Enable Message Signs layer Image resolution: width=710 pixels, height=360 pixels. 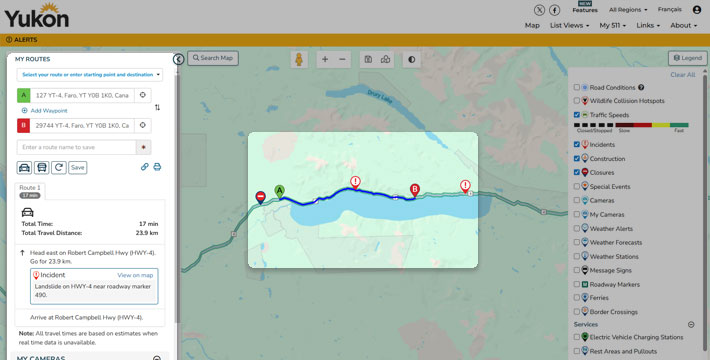point(576,270)
